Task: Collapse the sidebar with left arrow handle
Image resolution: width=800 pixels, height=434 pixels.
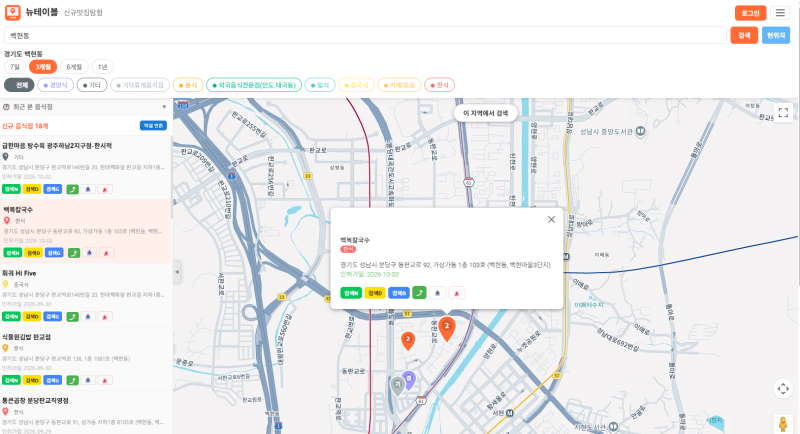Action: coord(177,271)
